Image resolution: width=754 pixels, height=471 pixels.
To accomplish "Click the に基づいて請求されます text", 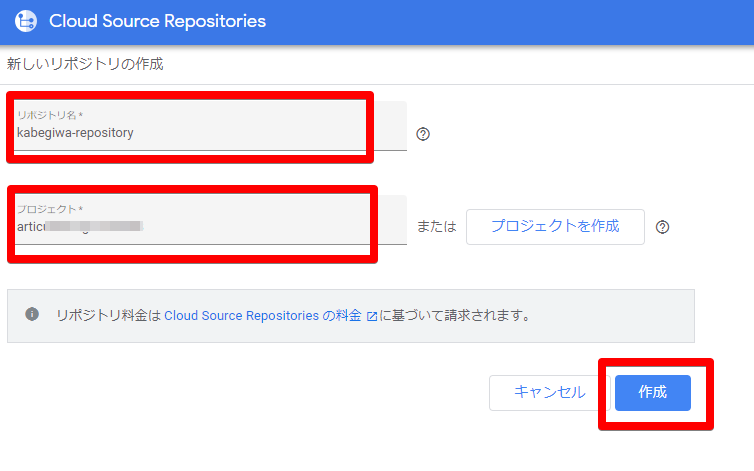I will pos(455,316).
